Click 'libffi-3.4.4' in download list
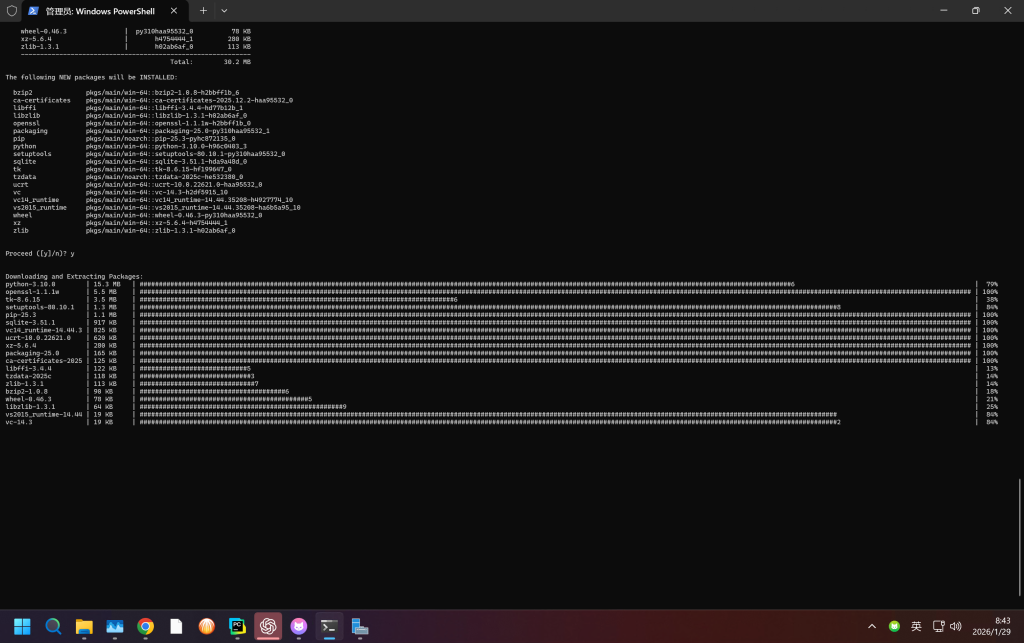The image size is (1024, 643). [x=28, y=369]
